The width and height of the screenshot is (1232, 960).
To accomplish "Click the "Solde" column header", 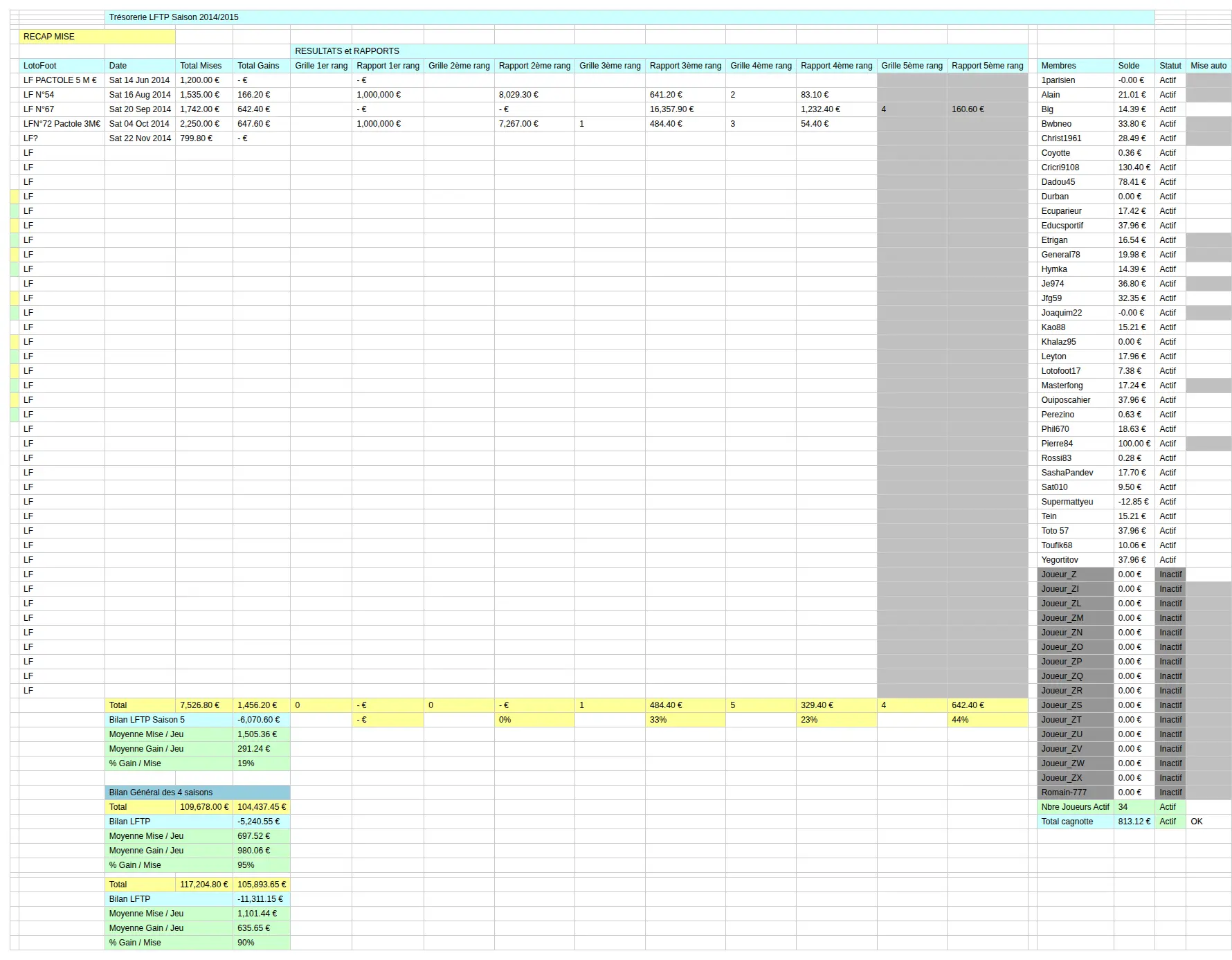I will coord(1134,66).
